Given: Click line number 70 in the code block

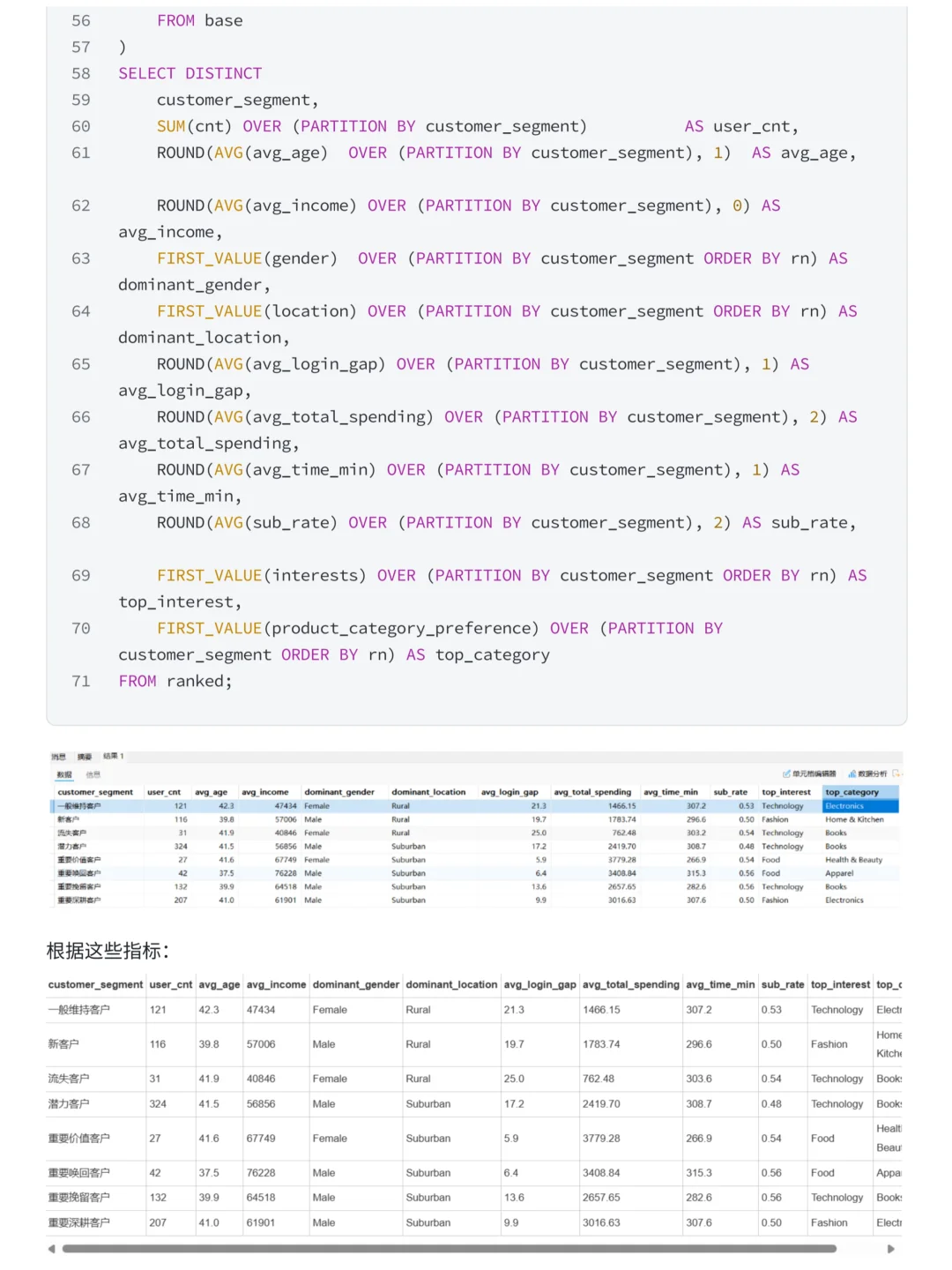Looking at the screenshot, I should click(x=81, y=628).
